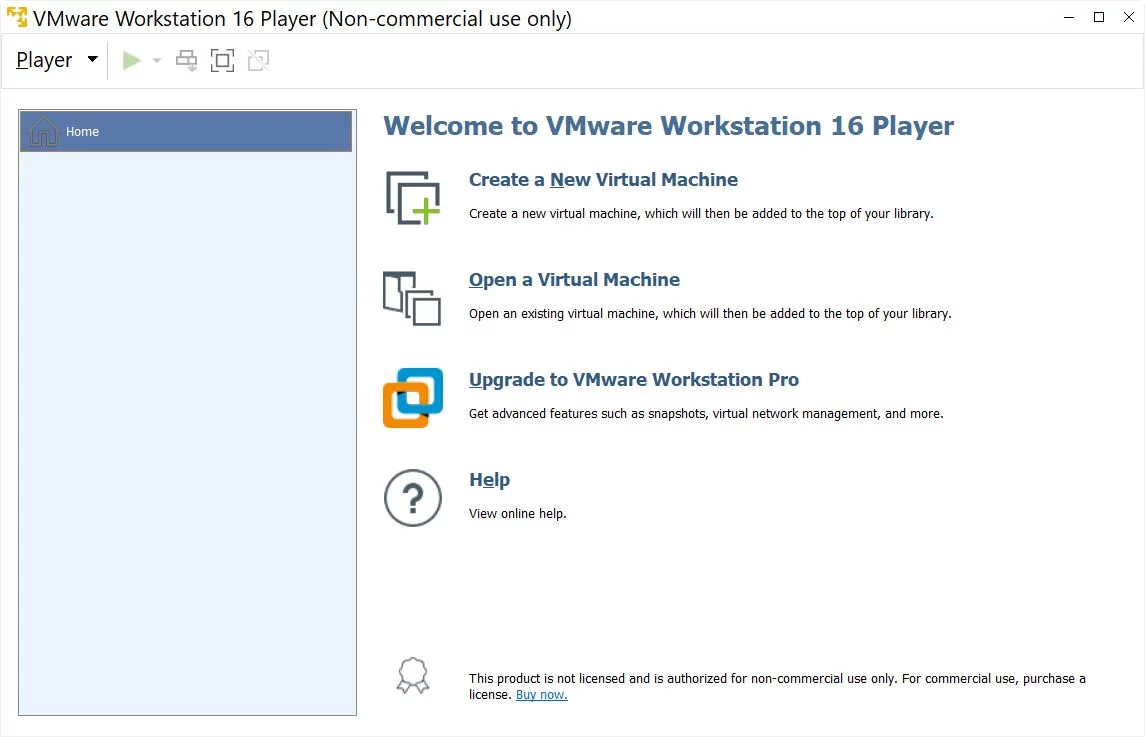Click the orange and blue Workstation Pro icon
The image size is (1145, 737).
coord(413,398)
